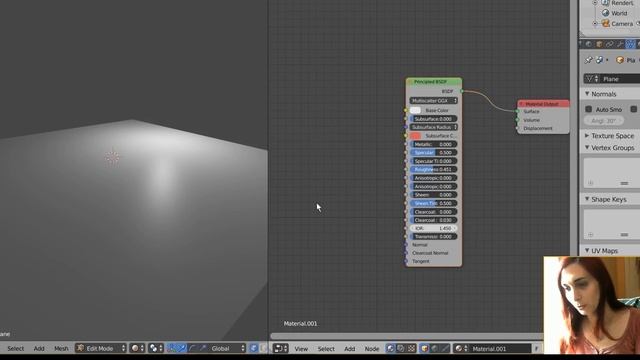Open the Modifiers wrench properties tab
Screen dimensions: 640x360
point(620,44)
